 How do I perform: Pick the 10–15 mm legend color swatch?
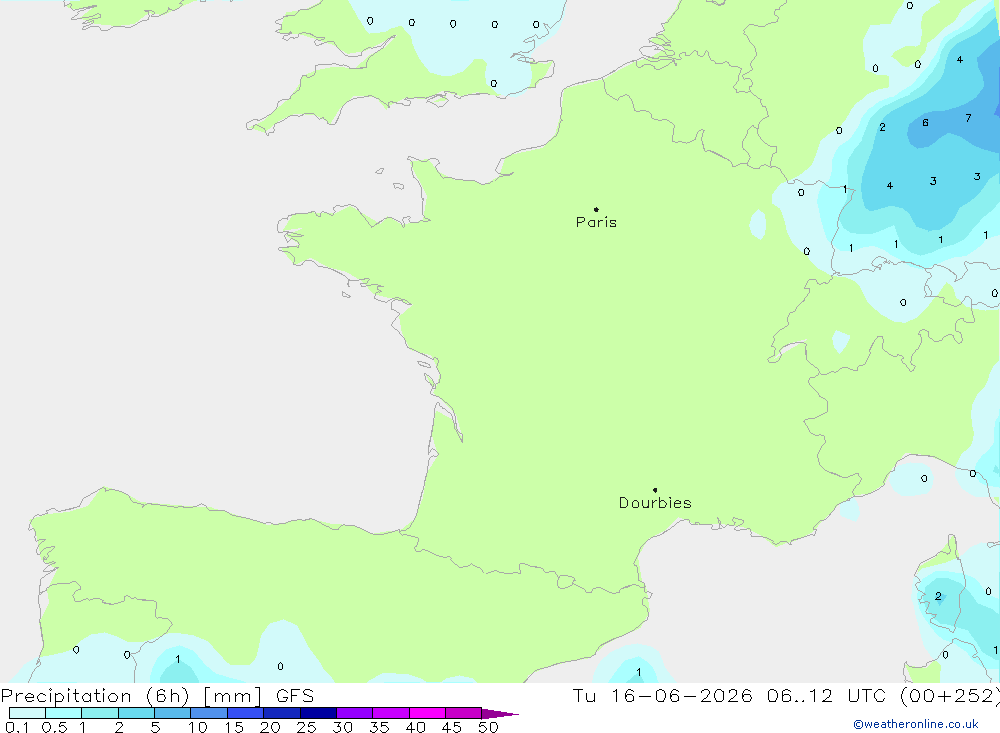pos(209,713)
